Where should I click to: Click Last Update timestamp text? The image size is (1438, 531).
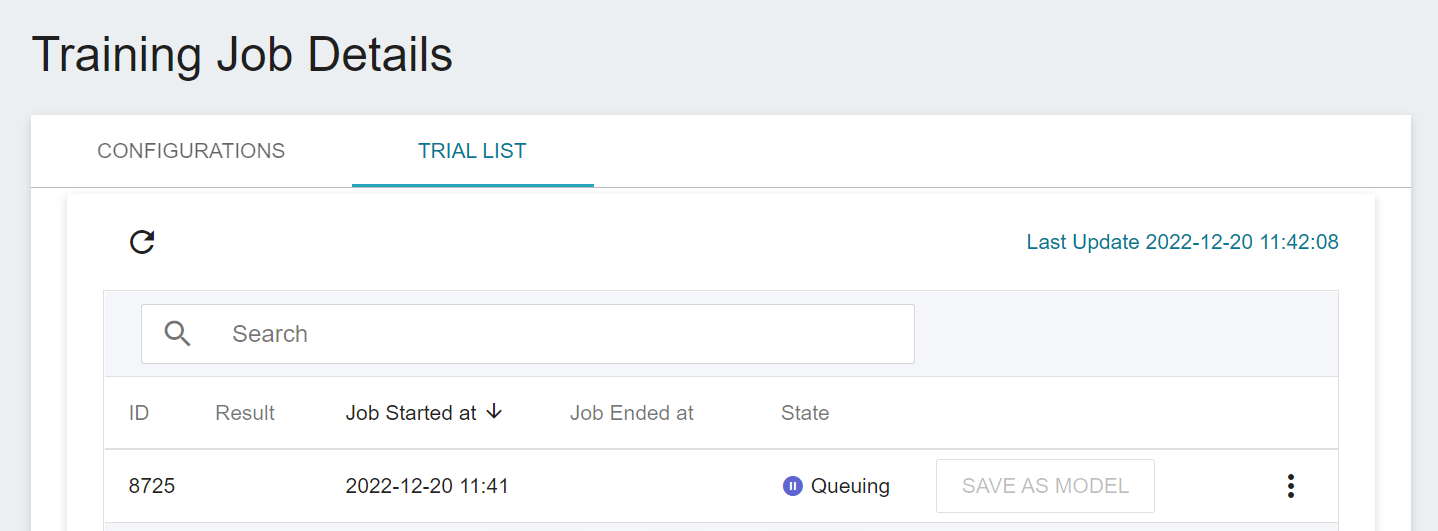[1182, 242]
